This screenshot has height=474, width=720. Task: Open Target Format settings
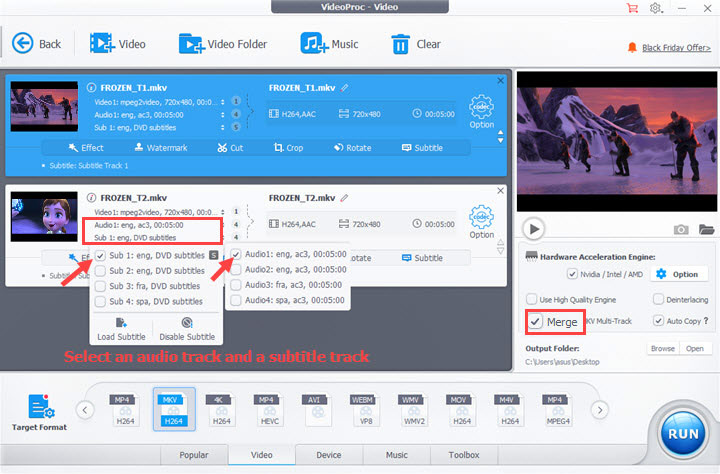tap(39, 412)
